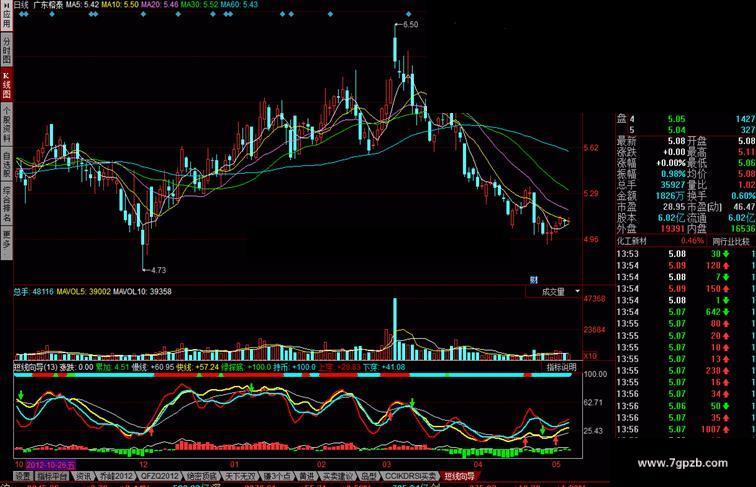Click the MAVOL5: 39002 label
The width and height of the screenshot is (756, 487).
click(83, 292)
